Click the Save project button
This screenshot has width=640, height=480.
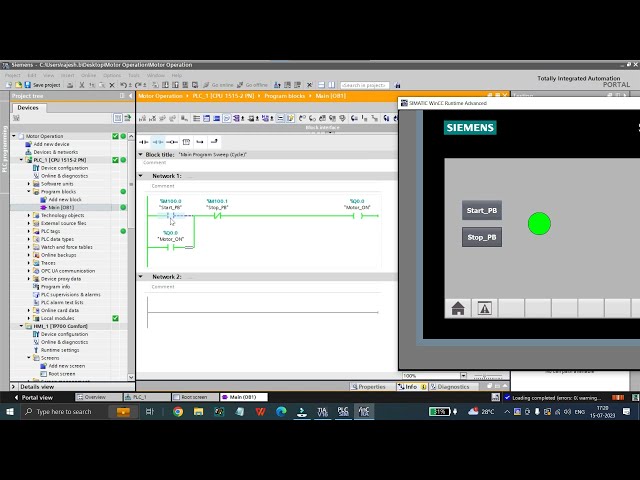click(42, 85)
